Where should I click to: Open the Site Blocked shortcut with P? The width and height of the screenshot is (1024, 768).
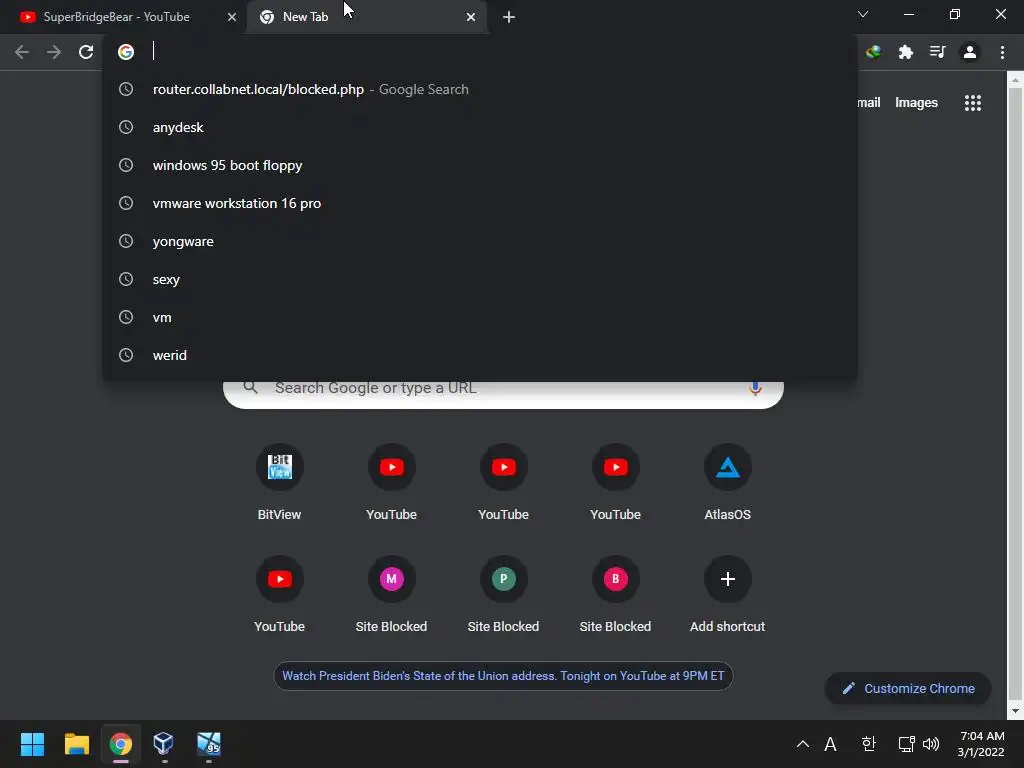coord(504,595)
